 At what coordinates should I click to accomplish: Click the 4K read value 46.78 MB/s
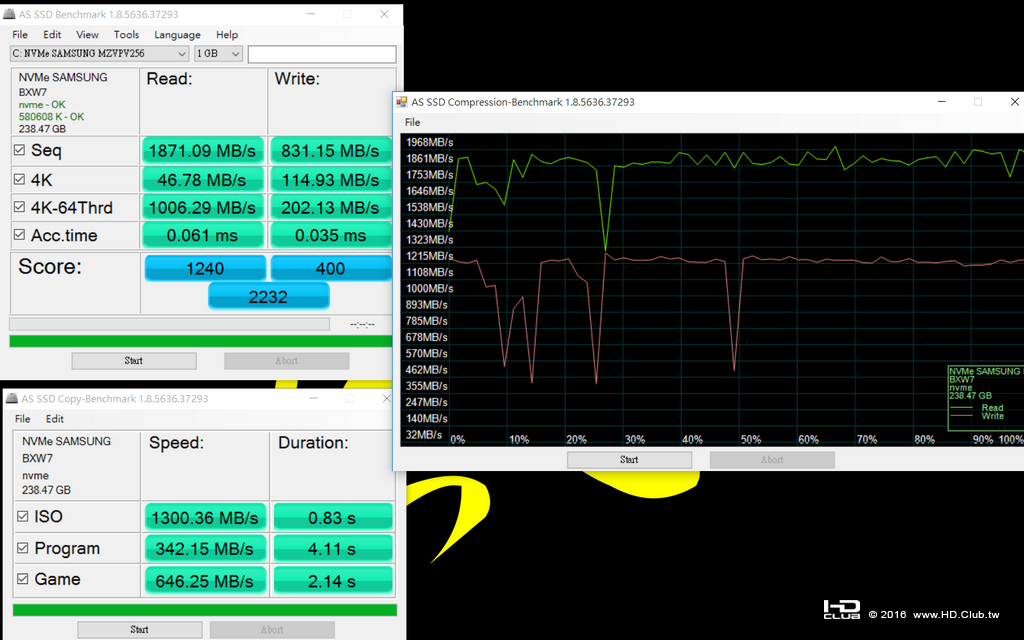point(202,180)
